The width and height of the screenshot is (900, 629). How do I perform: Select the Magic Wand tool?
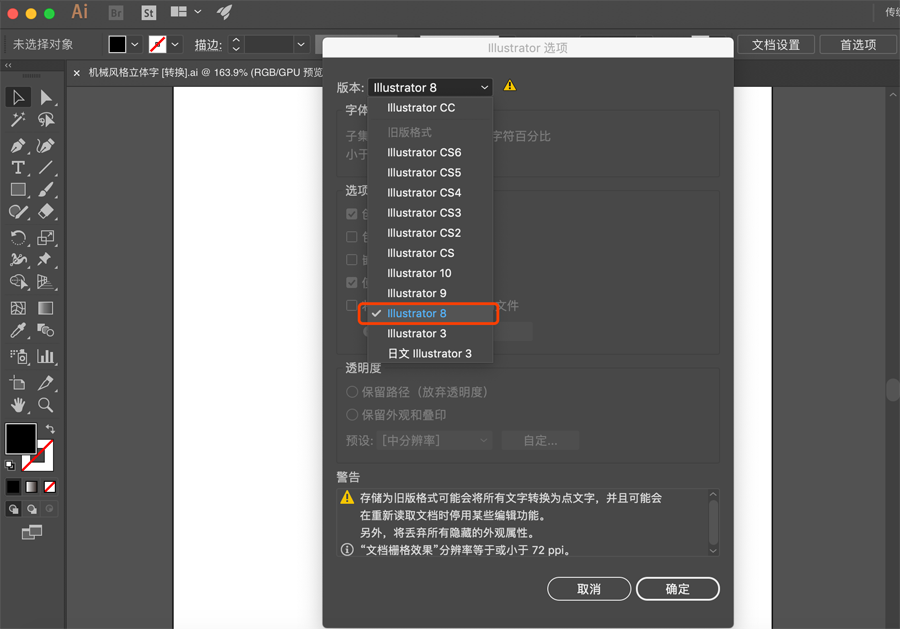coord(17,120)
